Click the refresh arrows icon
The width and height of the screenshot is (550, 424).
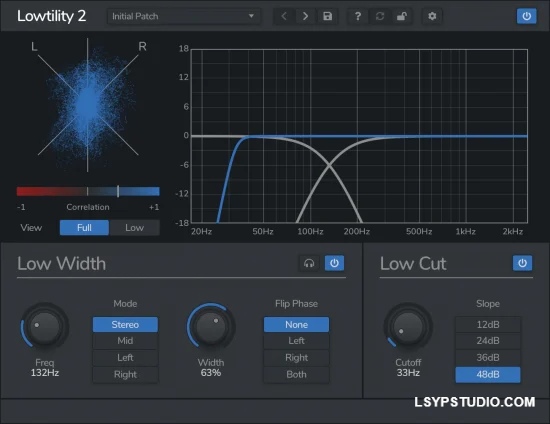(x=380, y=16)
